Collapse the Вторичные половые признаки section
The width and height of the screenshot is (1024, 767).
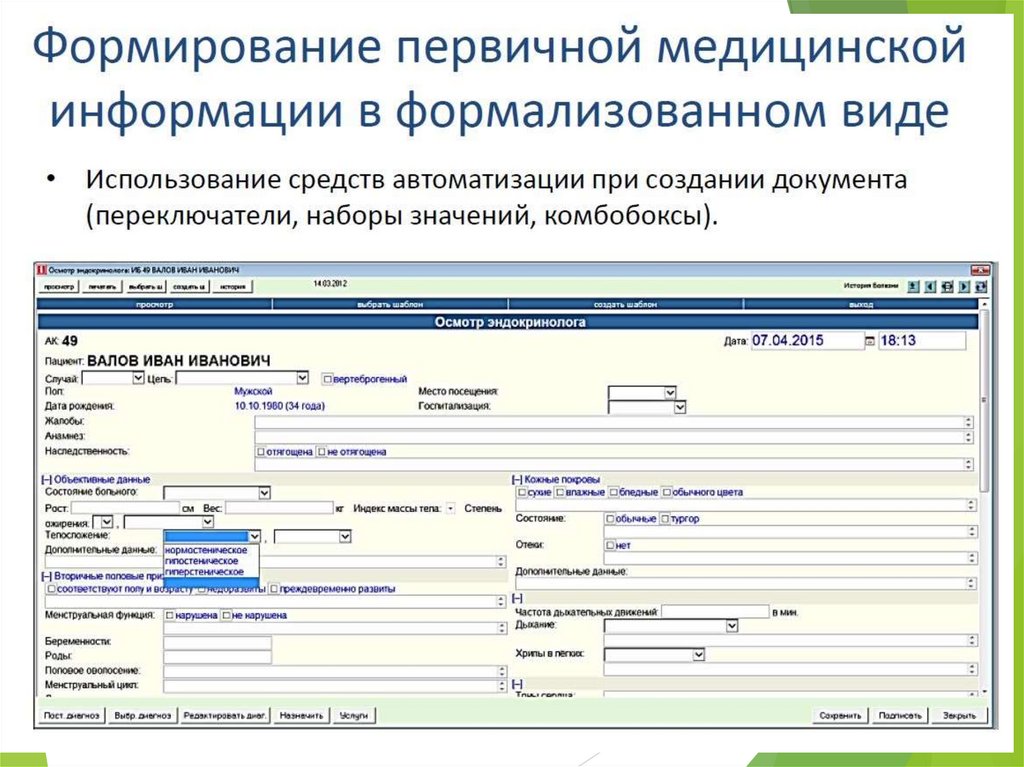[46, 576]
